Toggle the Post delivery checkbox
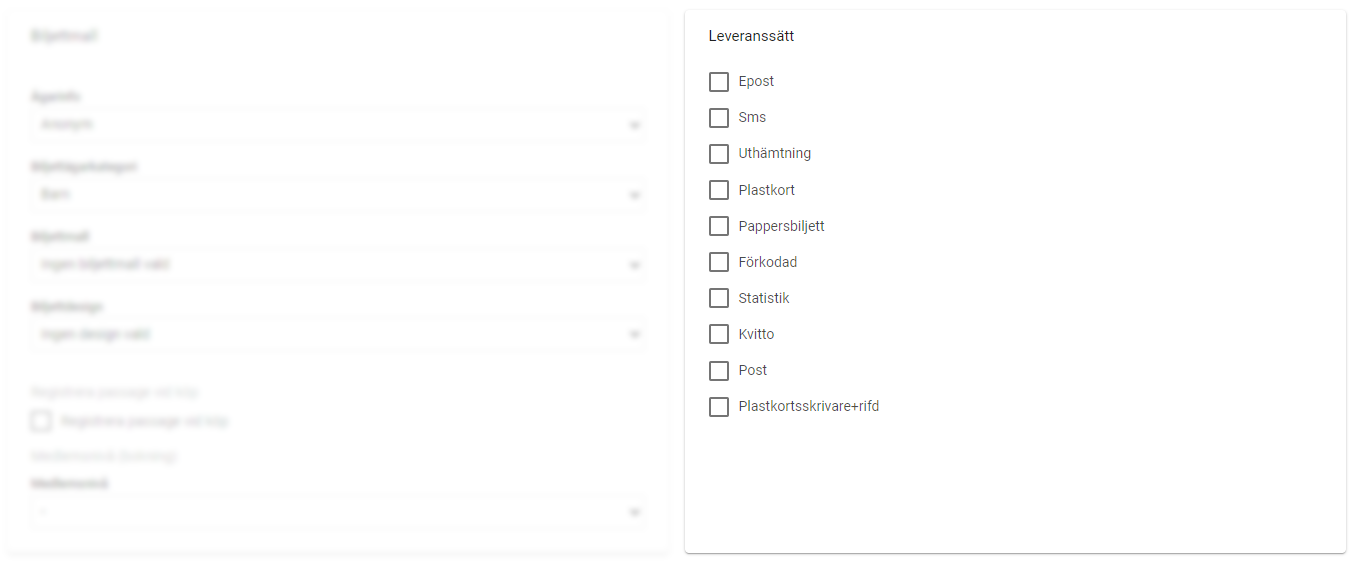 coord(718,371)
